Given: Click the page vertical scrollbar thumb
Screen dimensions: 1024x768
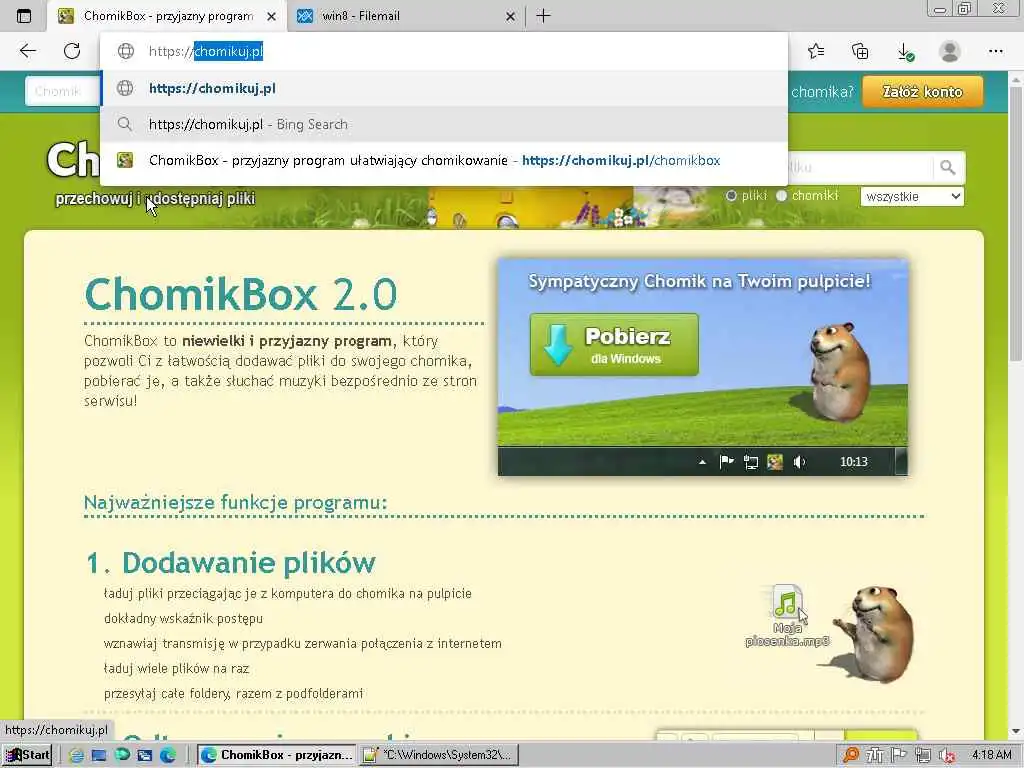Looking at the screenshot, I should point(1016,222).
